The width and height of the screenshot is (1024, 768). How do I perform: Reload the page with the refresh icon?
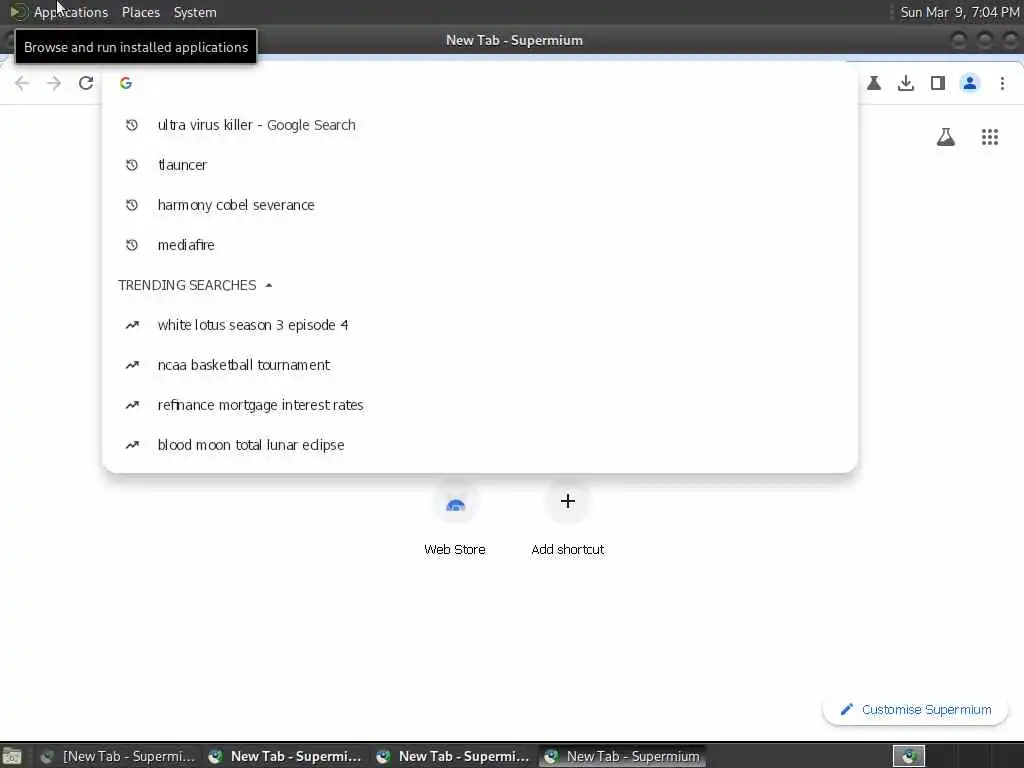(x=86, y=83)
